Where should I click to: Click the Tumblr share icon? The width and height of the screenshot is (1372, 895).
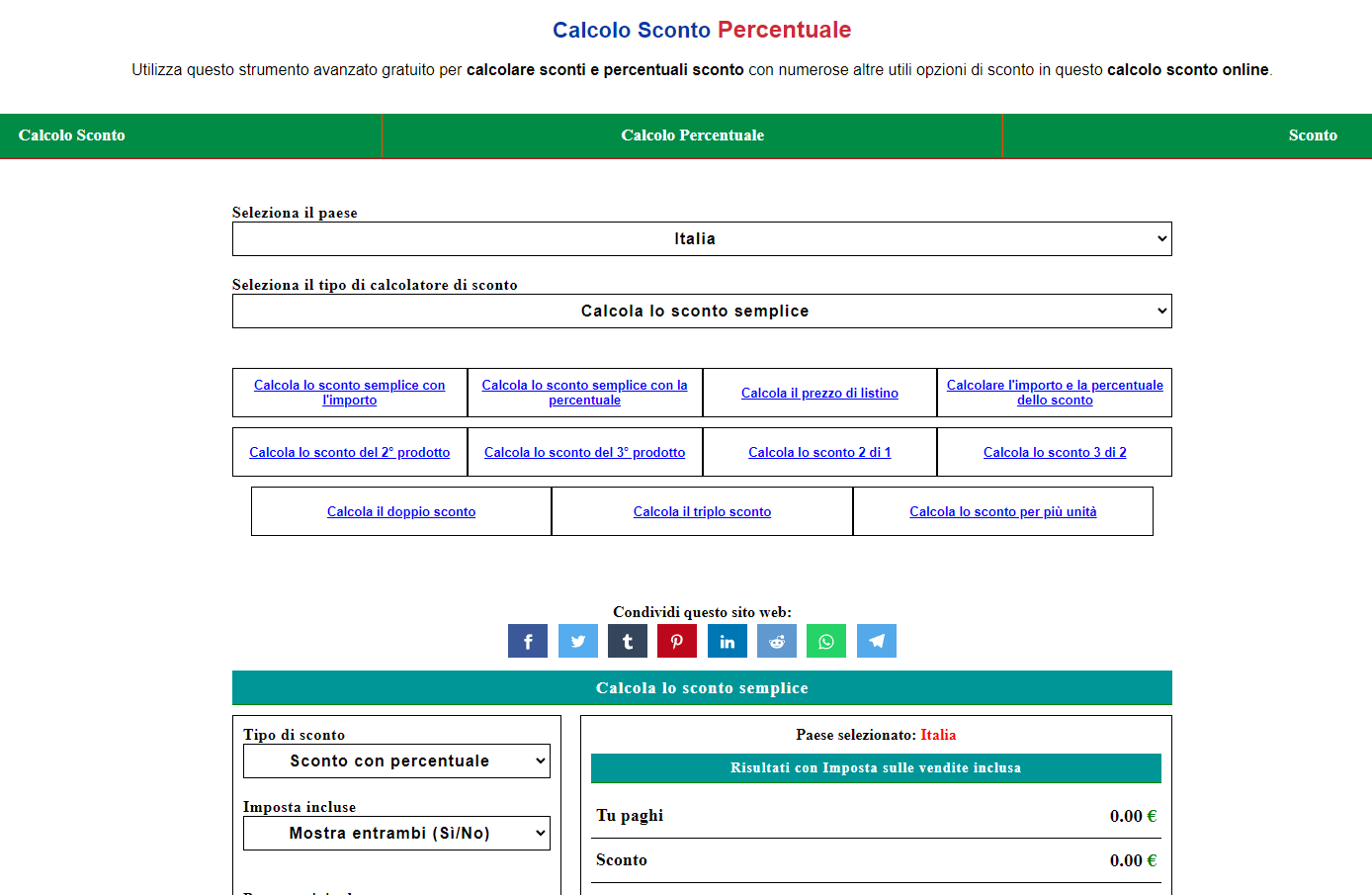point(628,641)
